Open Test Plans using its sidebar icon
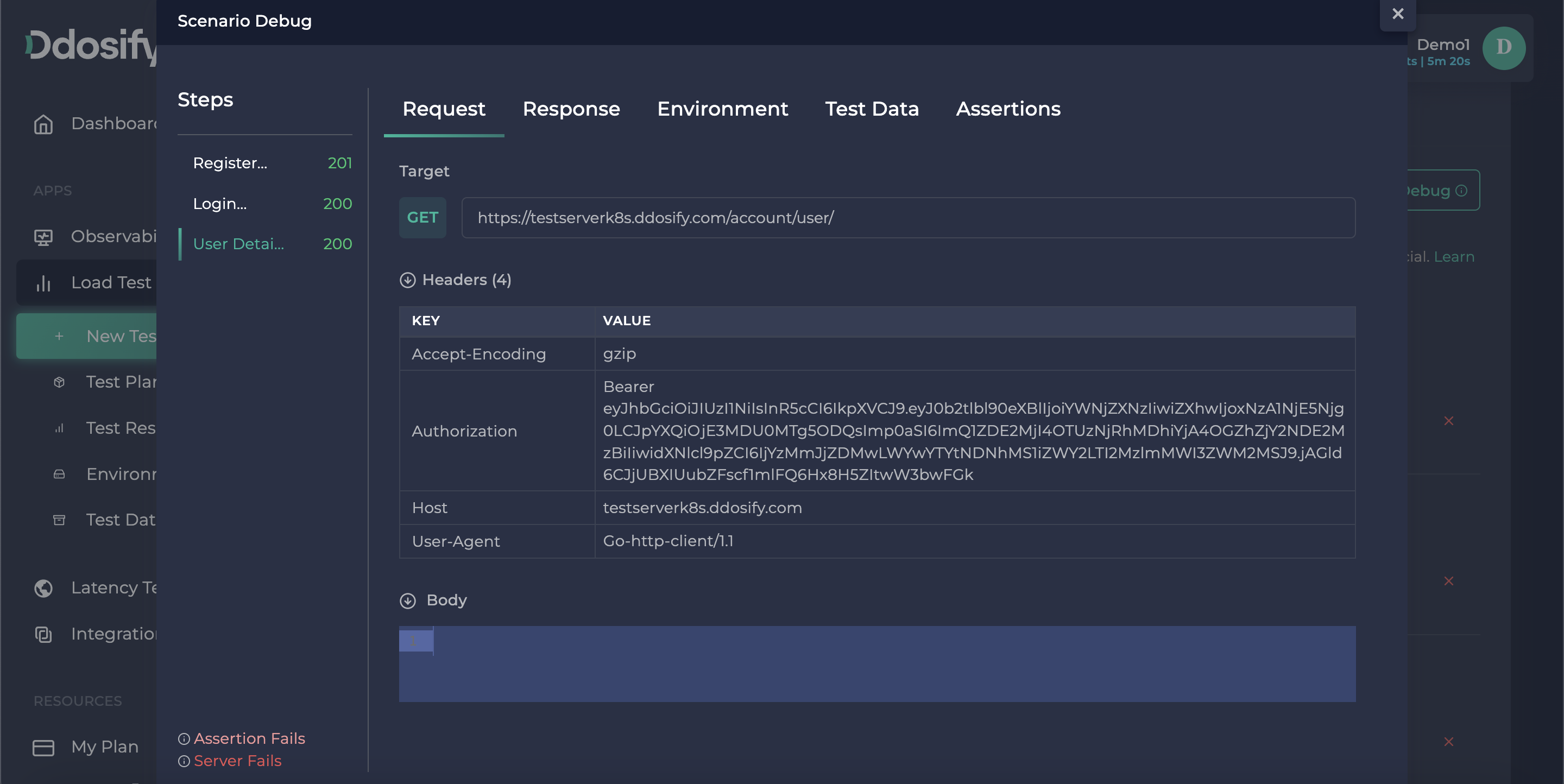Screen dimensions: 1564x784 click(x=59, y=382)
